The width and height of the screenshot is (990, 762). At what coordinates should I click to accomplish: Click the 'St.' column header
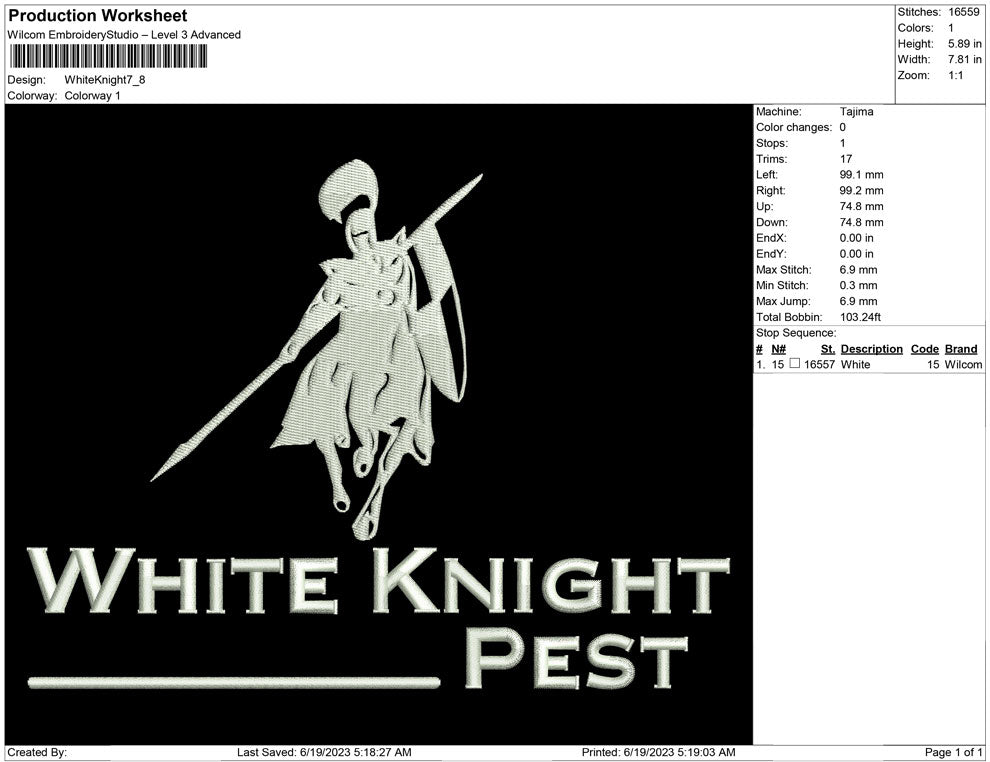828,349
